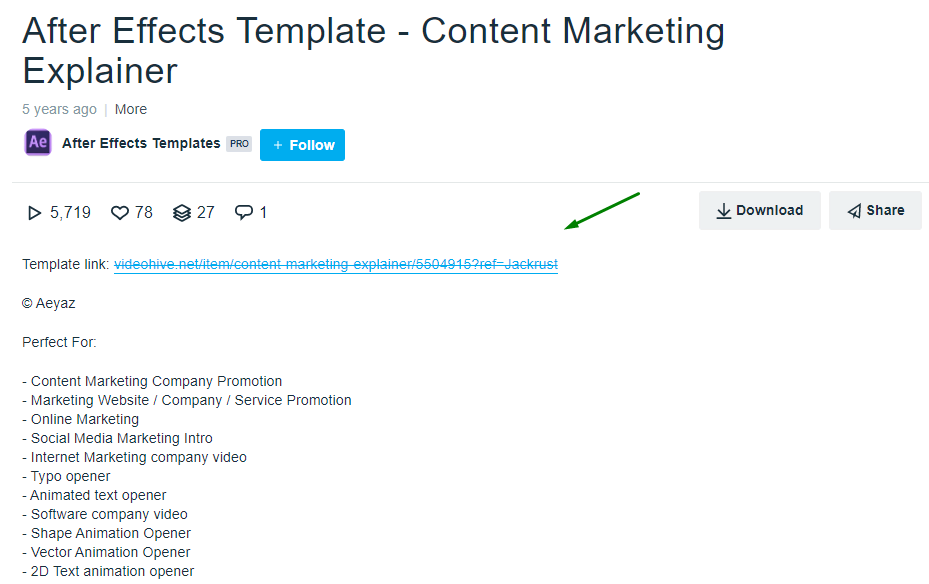Click the plus sign on Follow
929x584 pixels.
click(x=278, y=145)
